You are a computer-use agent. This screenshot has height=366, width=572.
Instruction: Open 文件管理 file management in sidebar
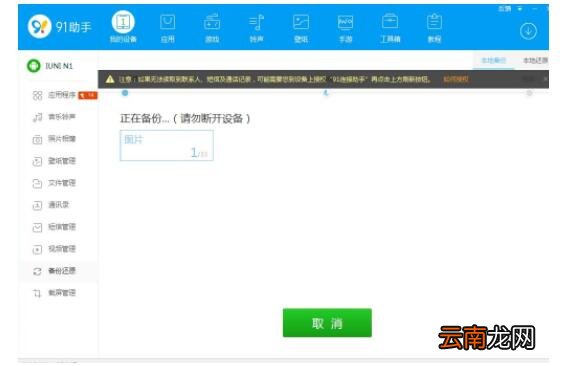[54, 183]
